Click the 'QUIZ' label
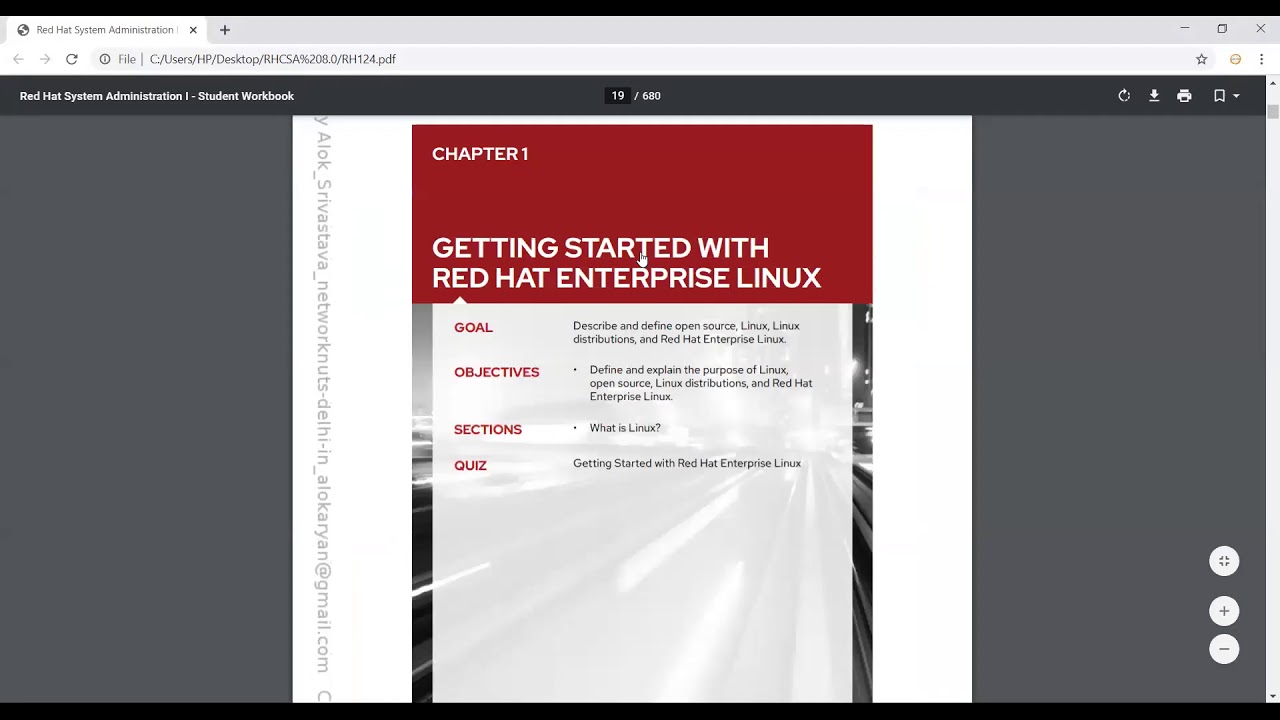Image resolution: width=1280 pixels, height=720 pixels. pyautogui.click(x=470, y=466)
